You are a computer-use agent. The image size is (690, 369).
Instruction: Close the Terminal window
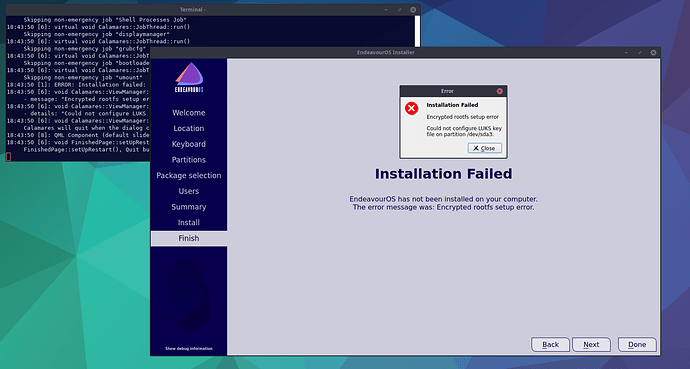coord(413,10)
